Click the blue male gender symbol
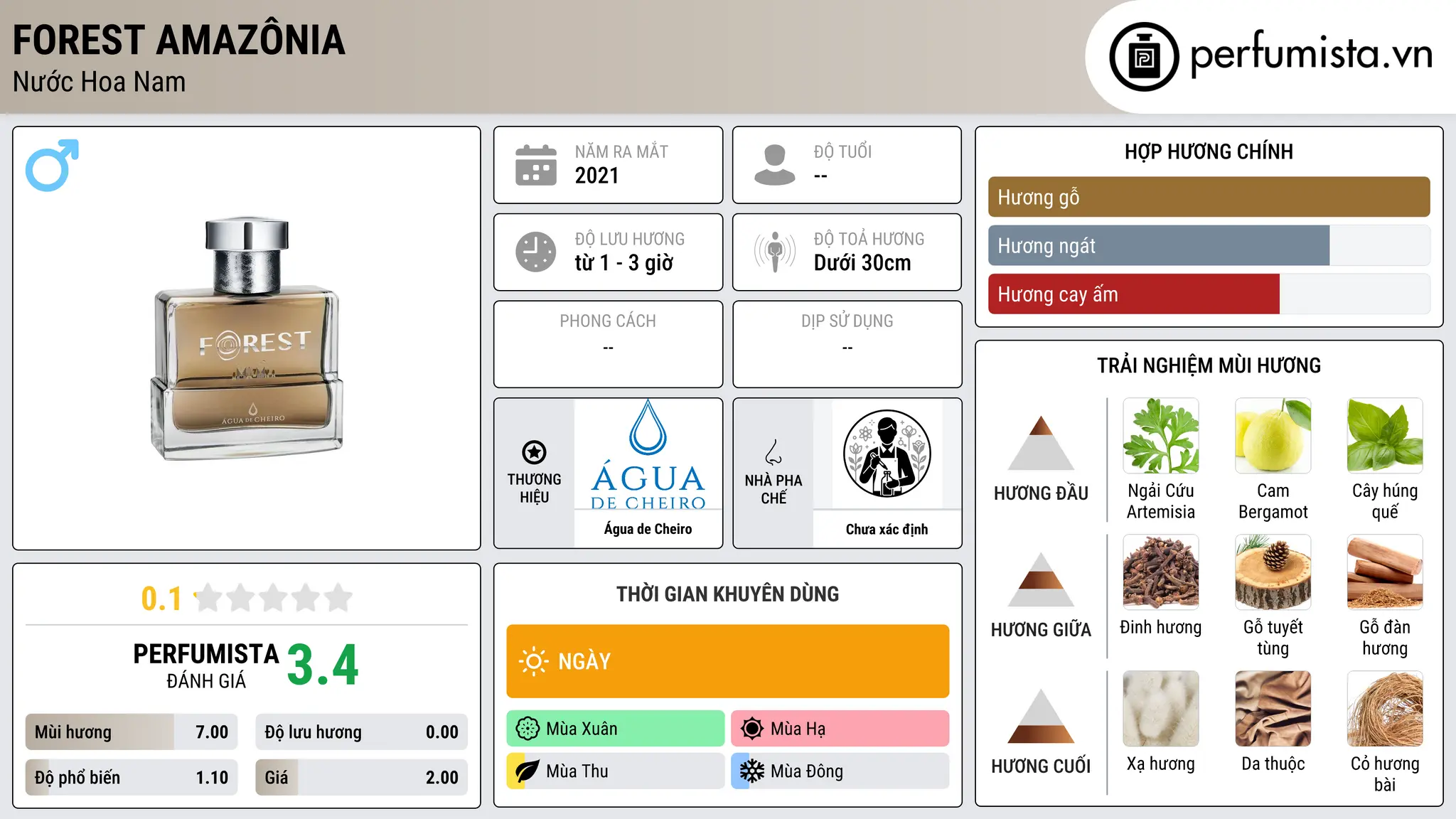The image size is (1456, 819). (x=52, y=165)
